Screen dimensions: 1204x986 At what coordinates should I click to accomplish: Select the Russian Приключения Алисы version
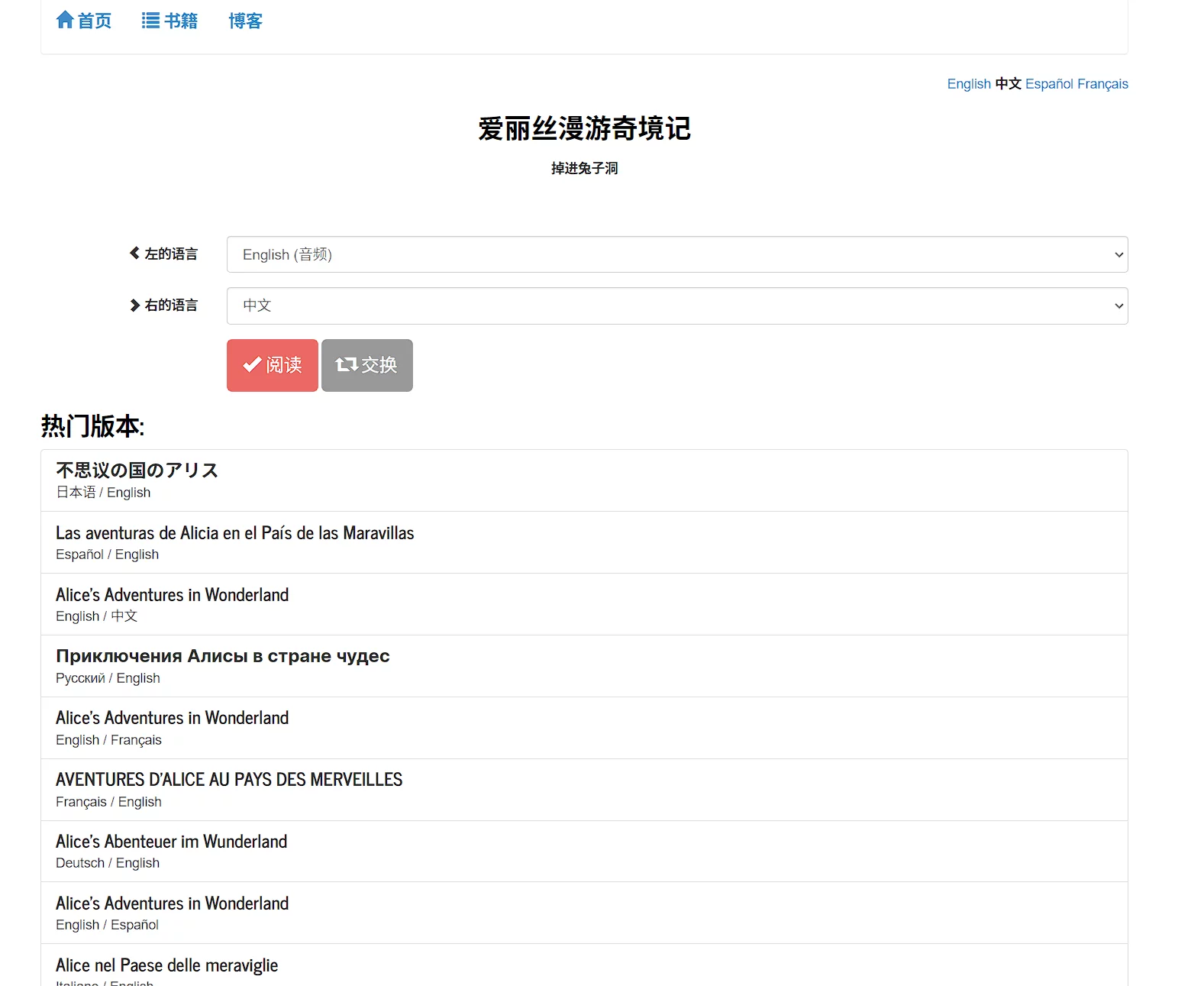[222, 657]
